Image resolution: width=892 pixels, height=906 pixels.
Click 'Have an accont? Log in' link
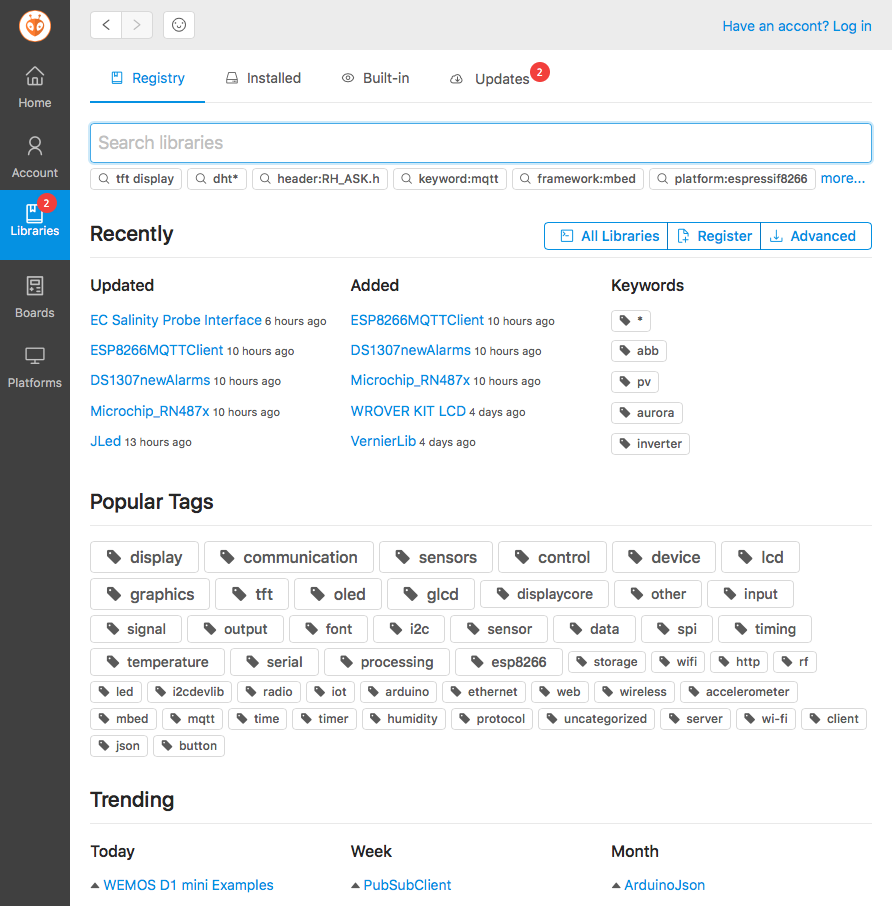click(797, 26)
